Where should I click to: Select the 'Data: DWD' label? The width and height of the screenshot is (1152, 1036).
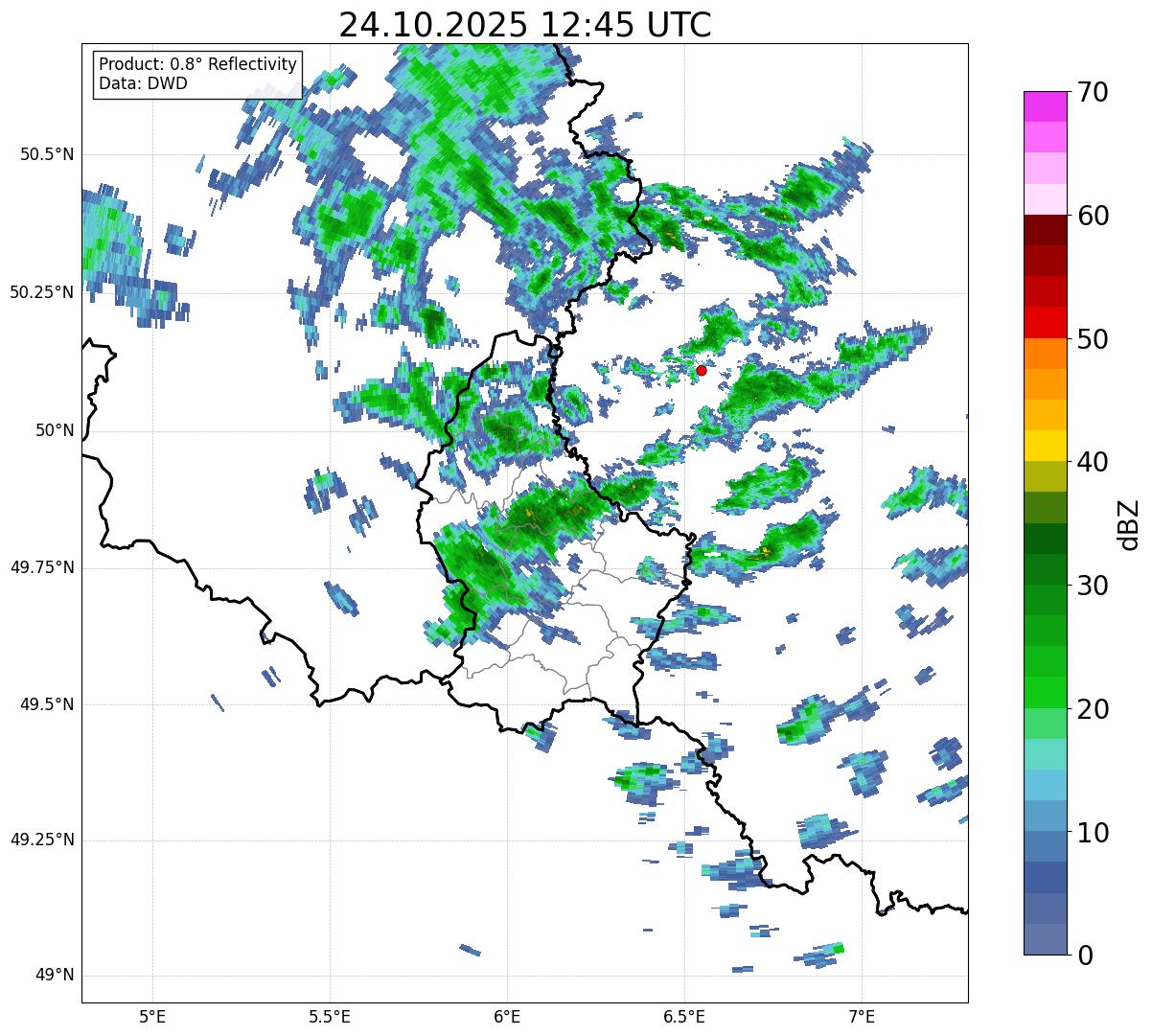143,84
